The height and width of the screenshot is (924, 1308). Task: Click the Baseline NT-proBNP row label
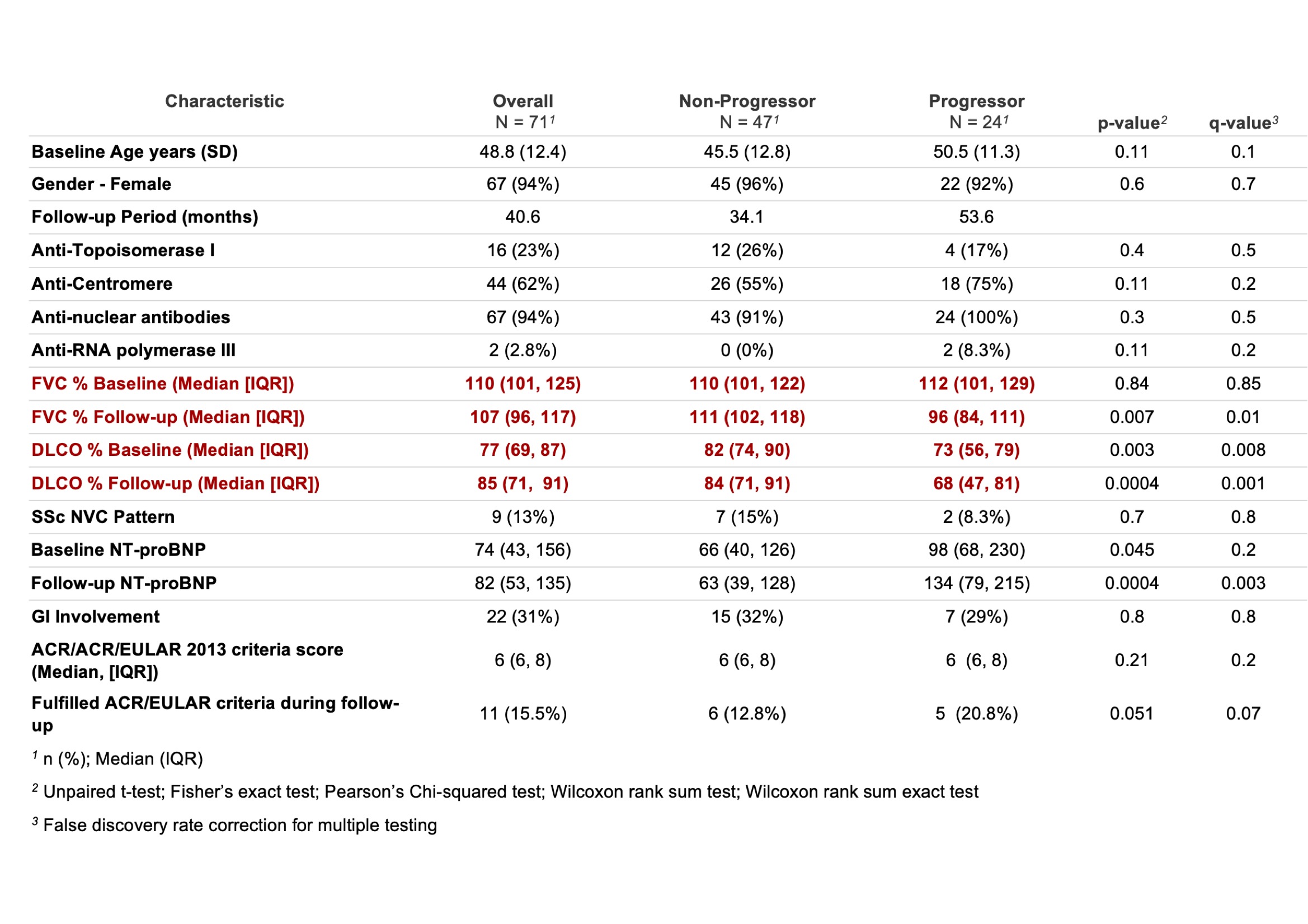(119, 550)
